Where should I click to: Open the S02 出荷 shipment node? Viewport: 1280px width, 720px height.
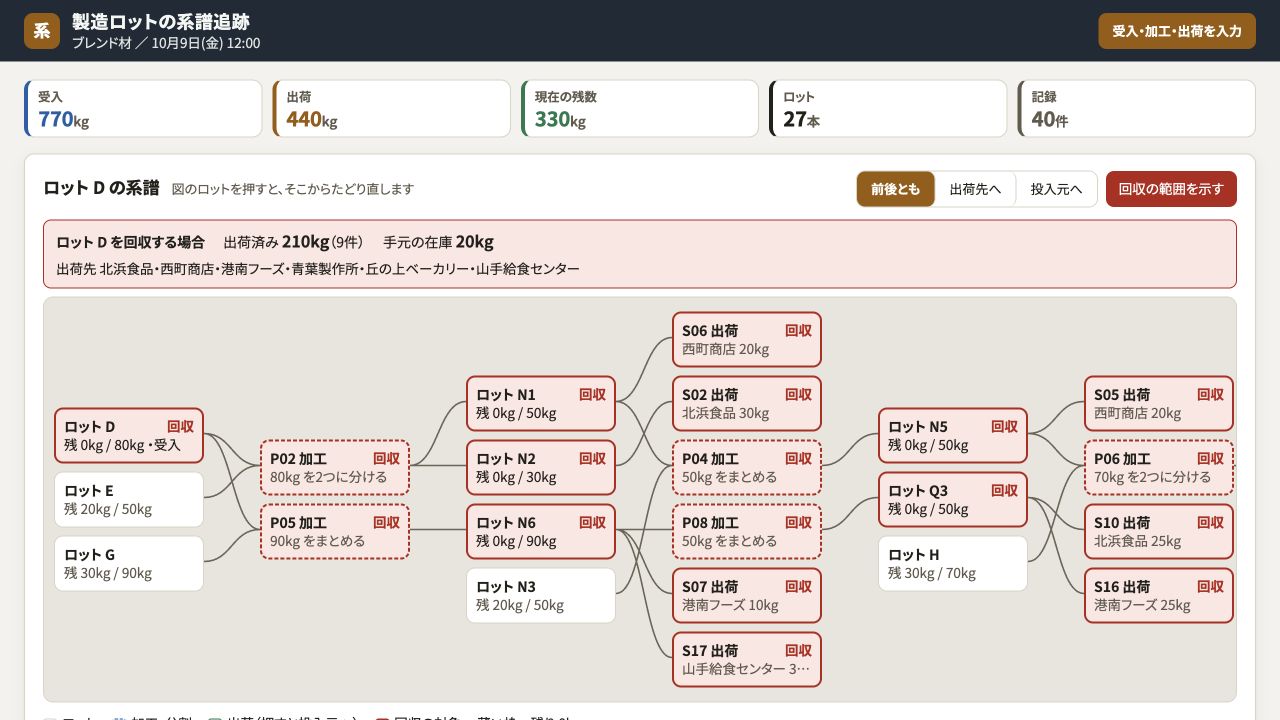tap(747, 403)
